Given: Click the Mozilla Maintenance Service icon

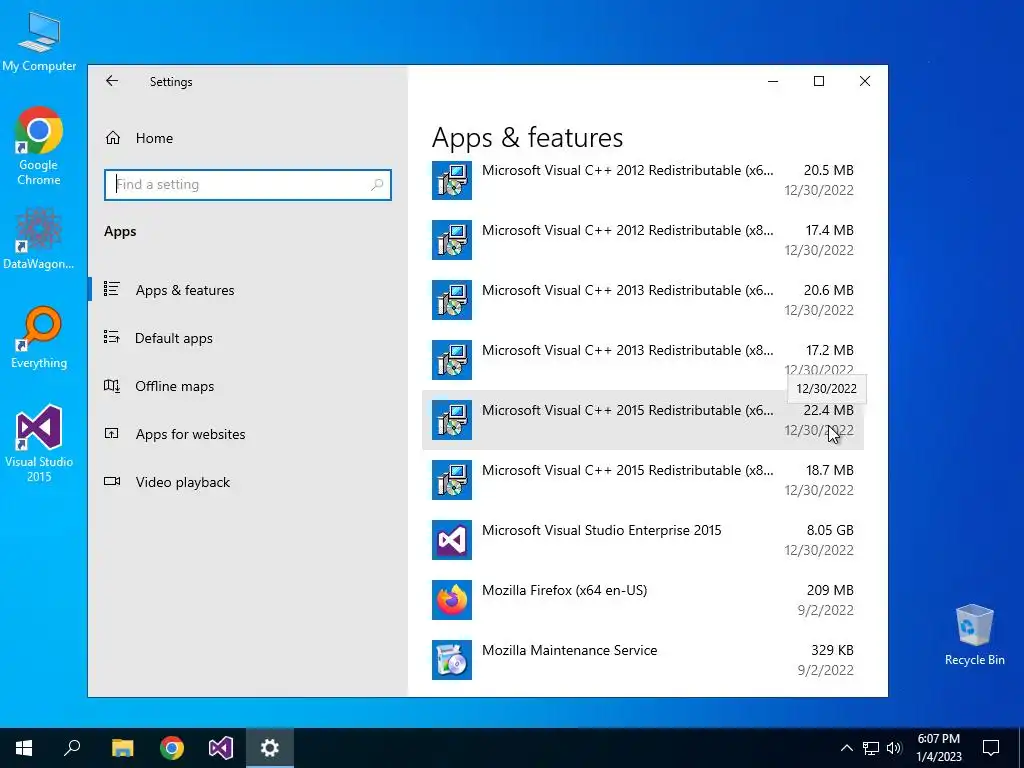Looking at the screenshot, I should point(452,660).
